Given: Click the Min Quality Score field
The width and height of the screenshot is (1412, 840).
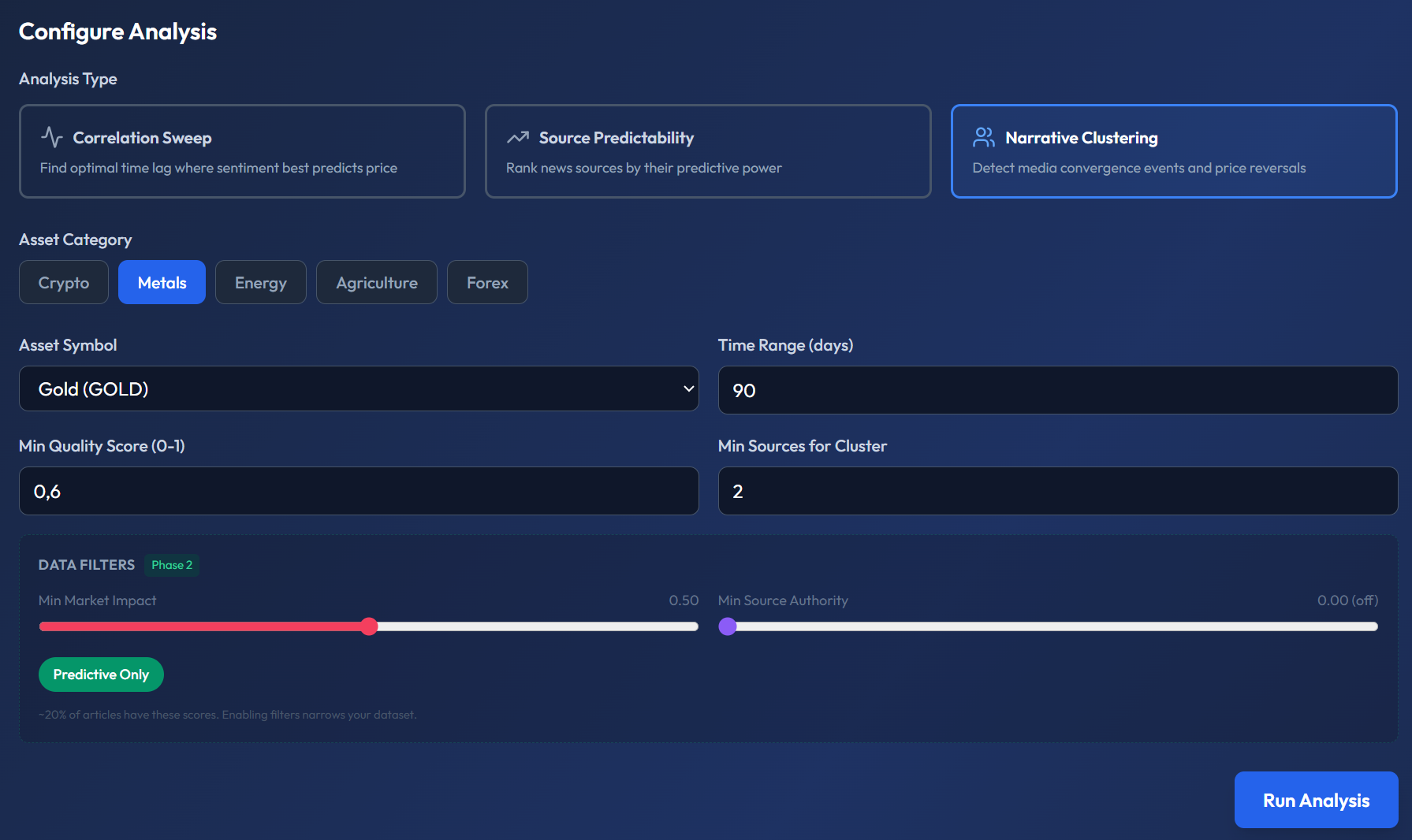Looking at the screenshot, I should pos(358,490).
